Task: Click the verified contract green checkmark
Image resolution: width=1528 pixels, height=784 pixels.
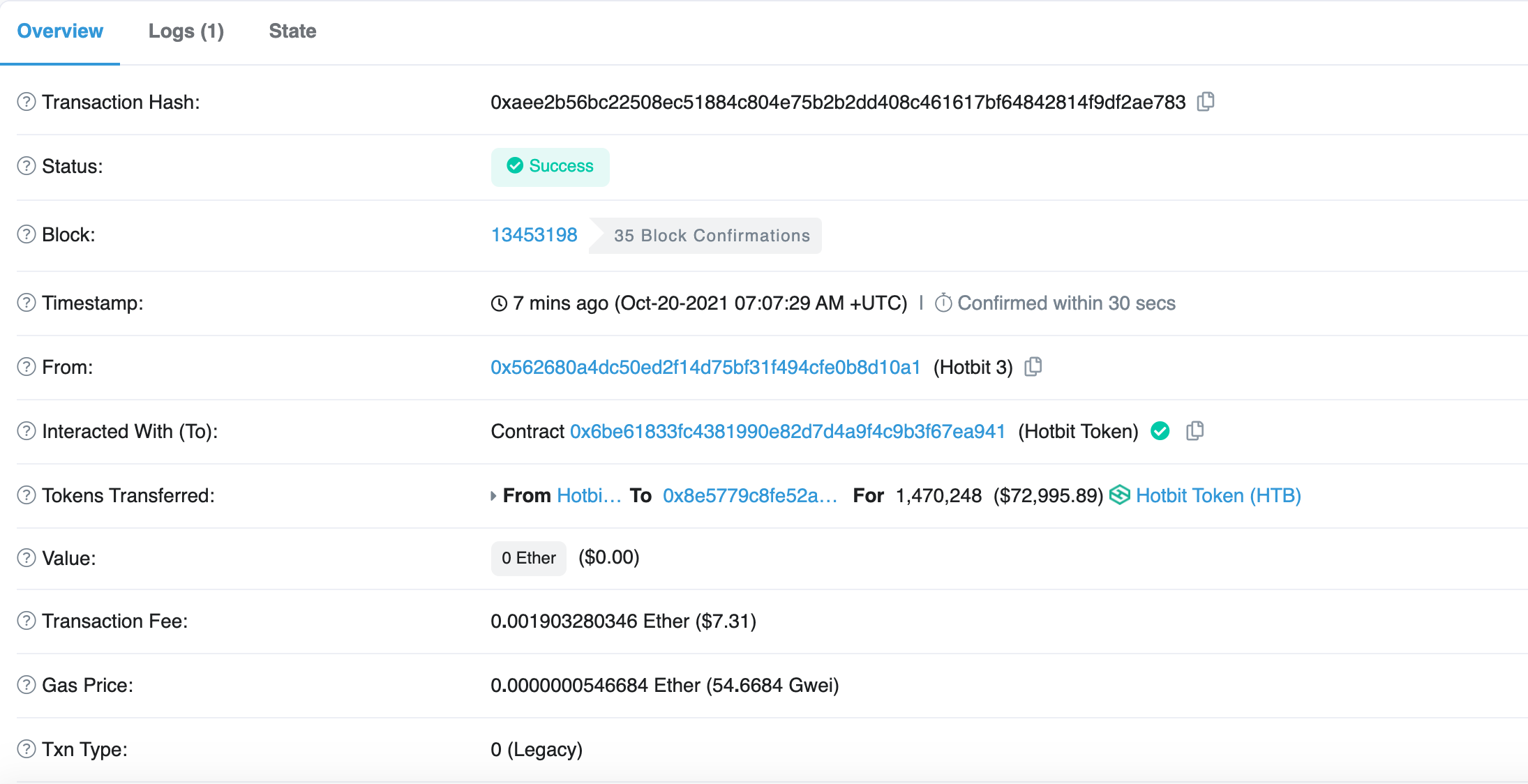Action: coord(1160,431)
